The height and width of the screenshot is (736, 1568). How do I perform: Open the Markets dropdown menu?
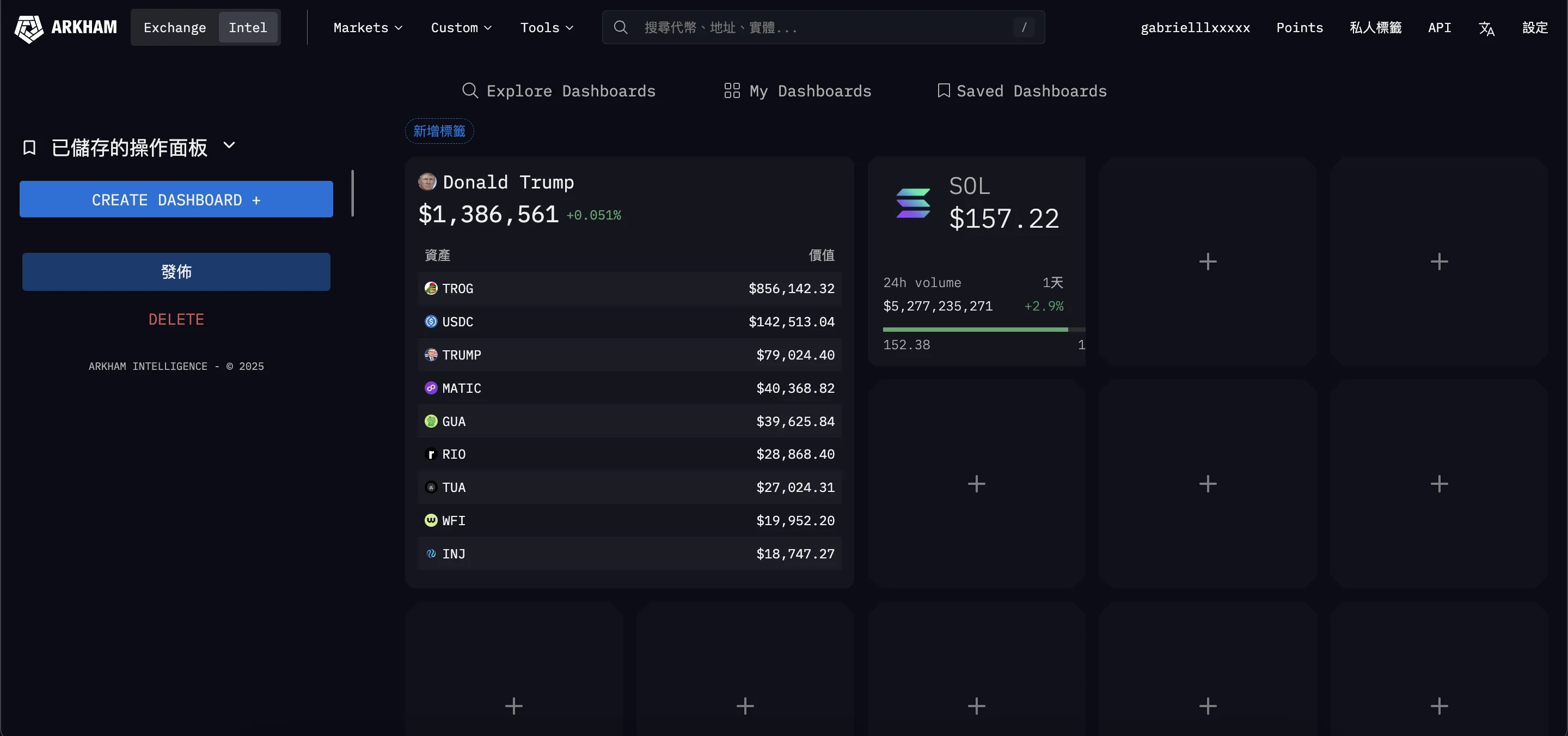click(x=367, y=27)
